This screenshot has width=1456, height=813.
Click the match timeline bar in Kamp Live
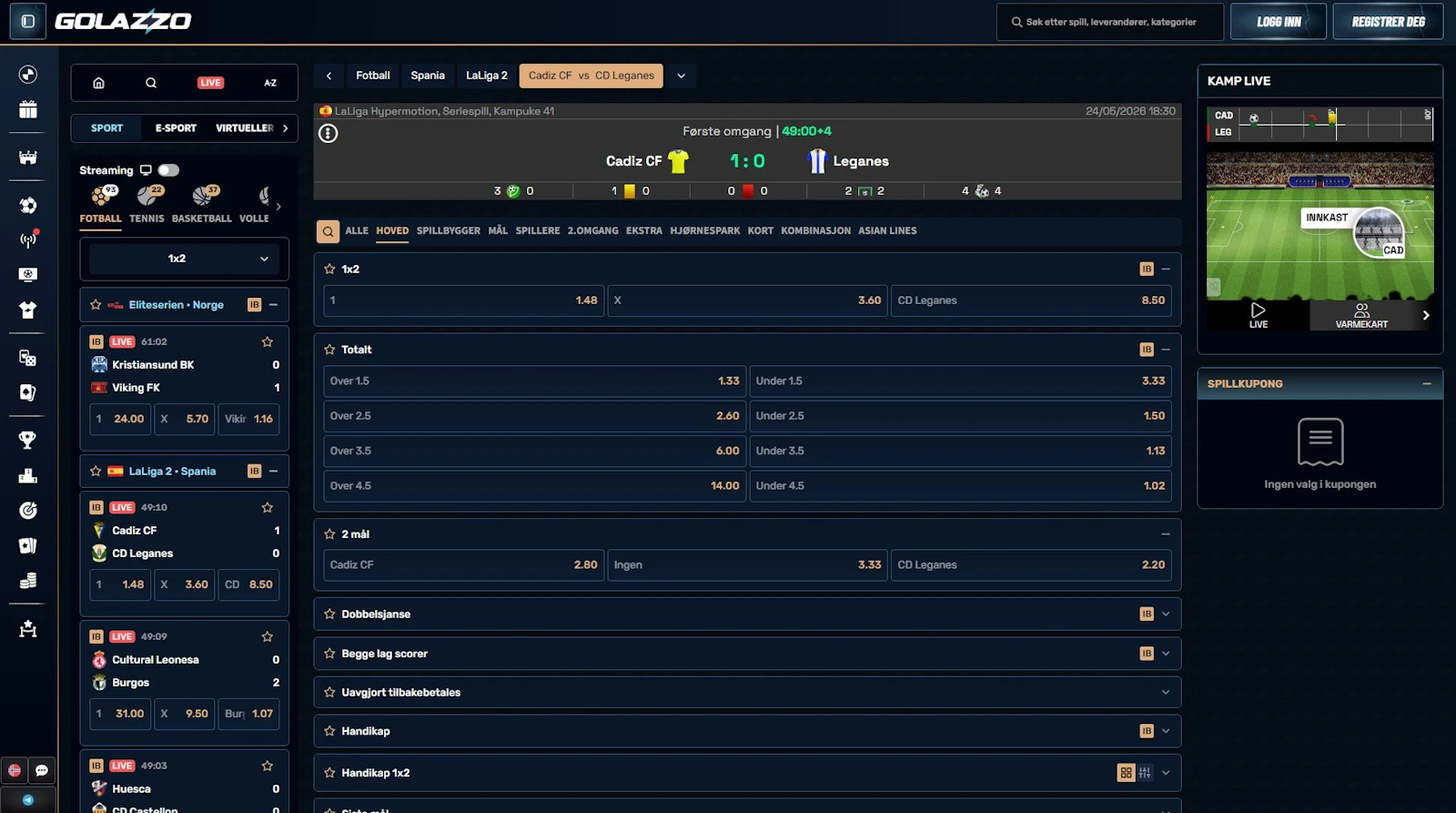(x=1320, y=124)
